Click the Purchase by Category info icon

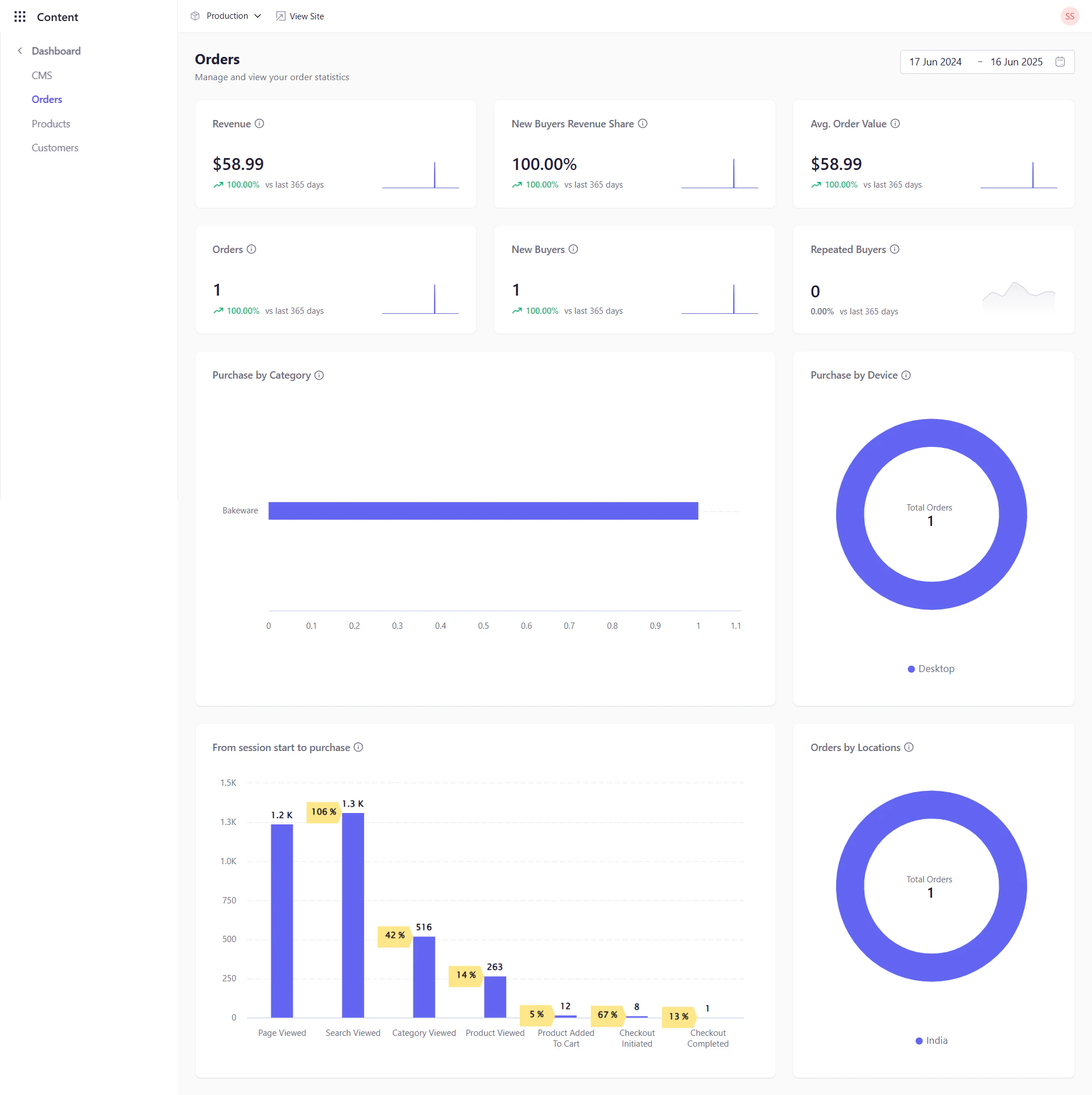tap(319, 375)
